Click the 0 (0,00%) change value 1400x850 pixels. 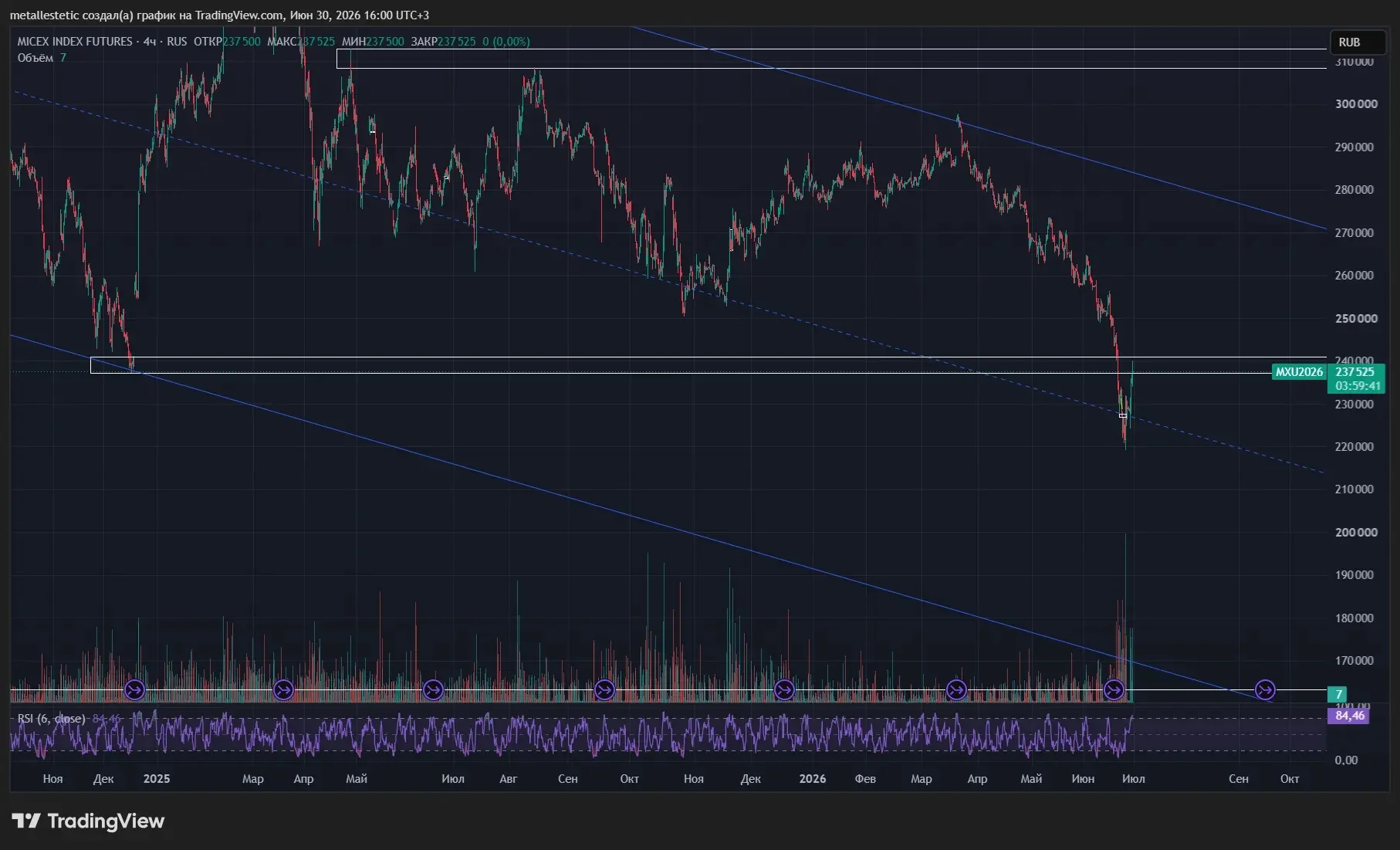coord(506,42)
